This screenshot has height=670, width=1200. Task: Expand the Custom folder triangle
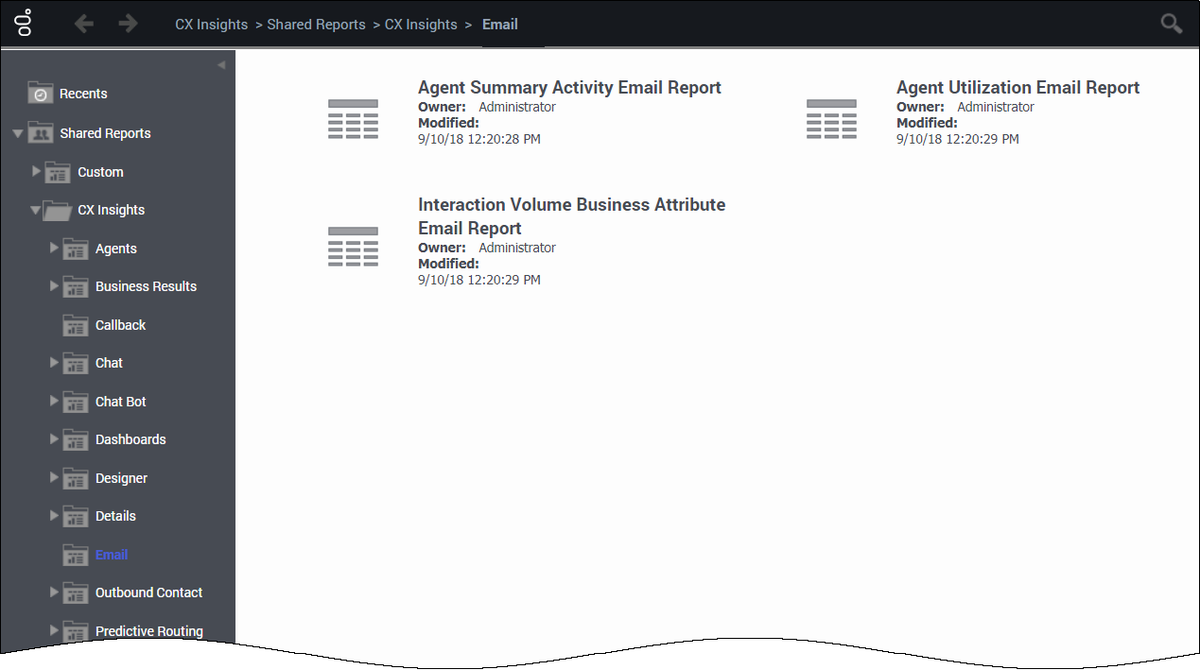click(37, 171)
